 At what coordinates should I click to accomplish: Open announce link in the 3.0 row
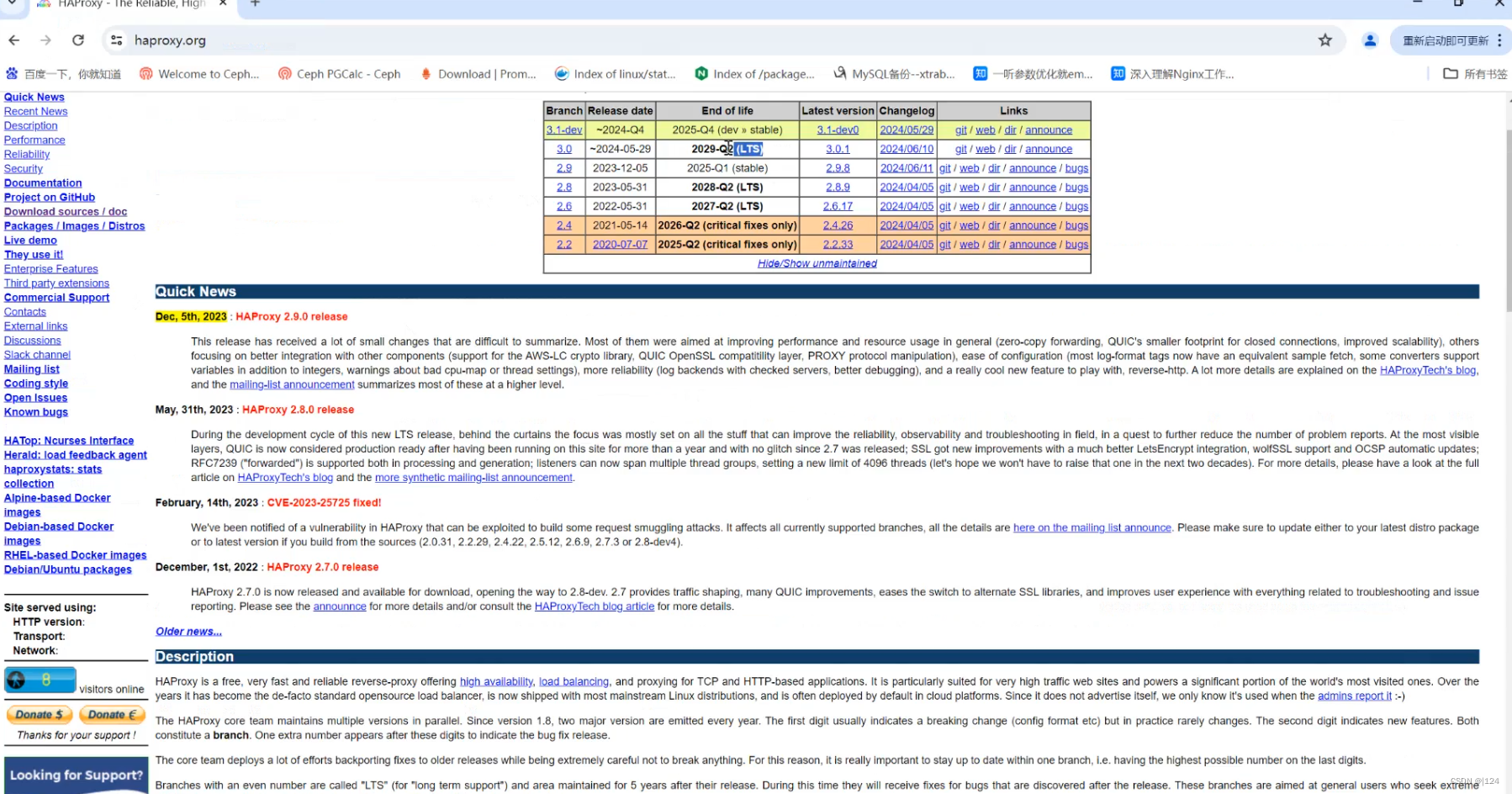pos(1049,149)
